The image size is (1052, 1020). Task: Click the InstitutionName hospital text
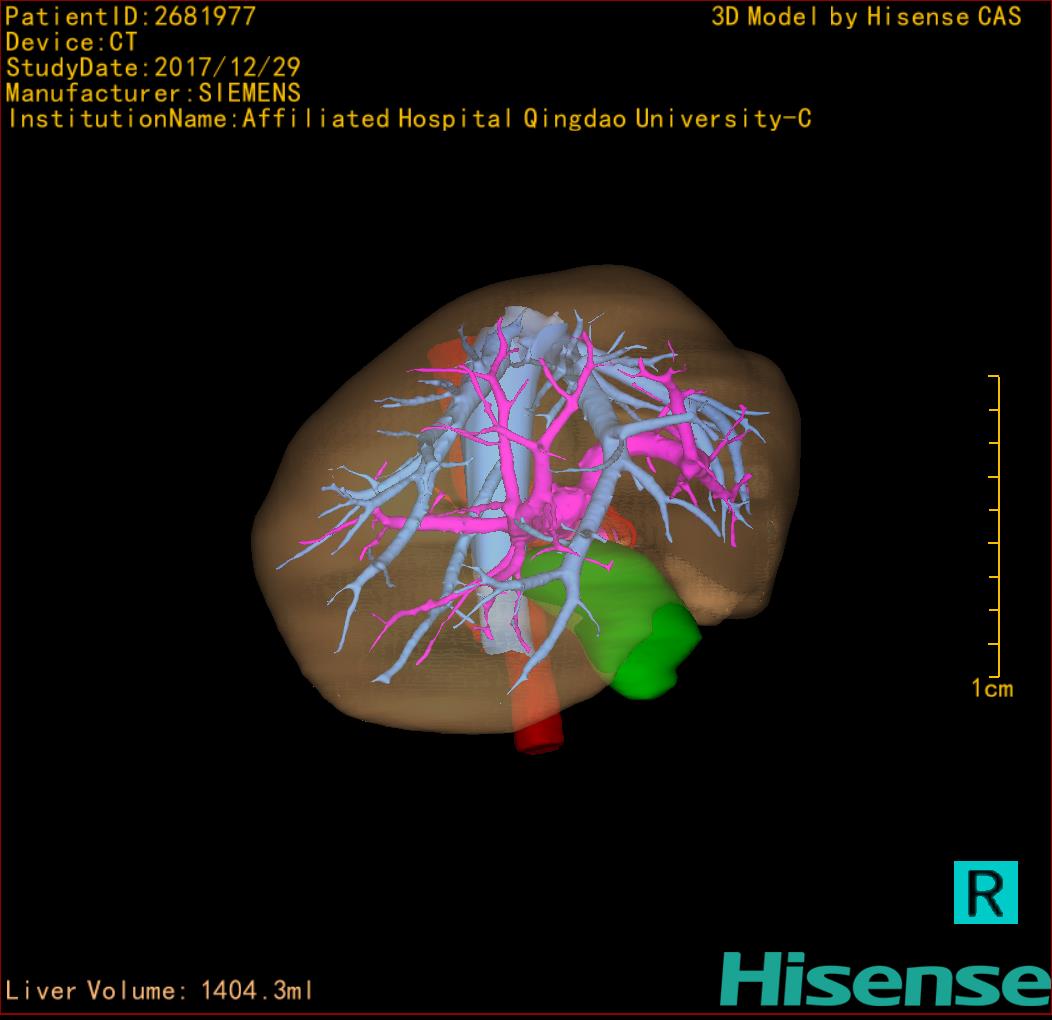coord(408,119)
